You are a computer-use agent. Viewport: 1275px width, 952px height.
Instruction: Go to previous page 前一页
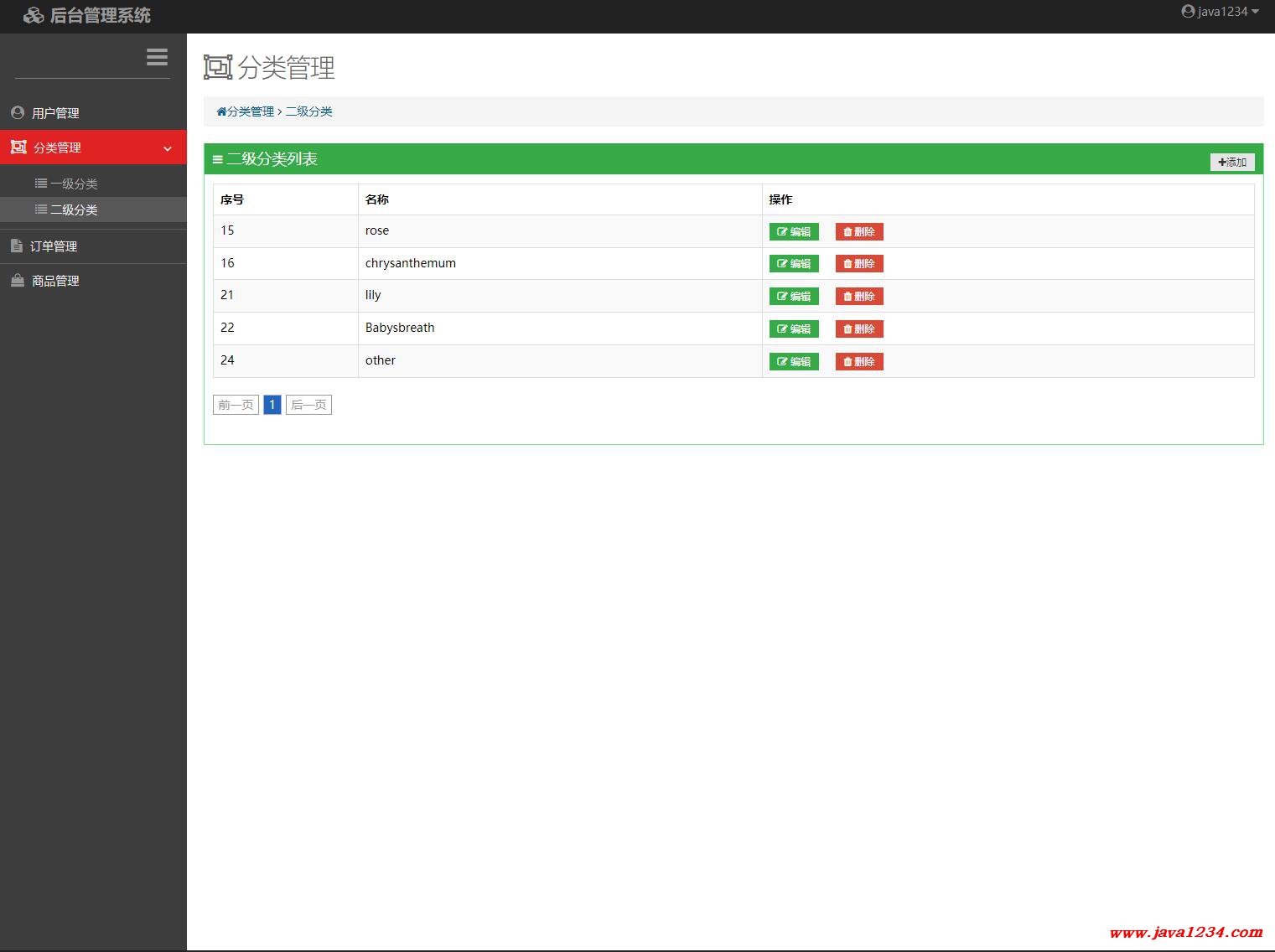236,405
